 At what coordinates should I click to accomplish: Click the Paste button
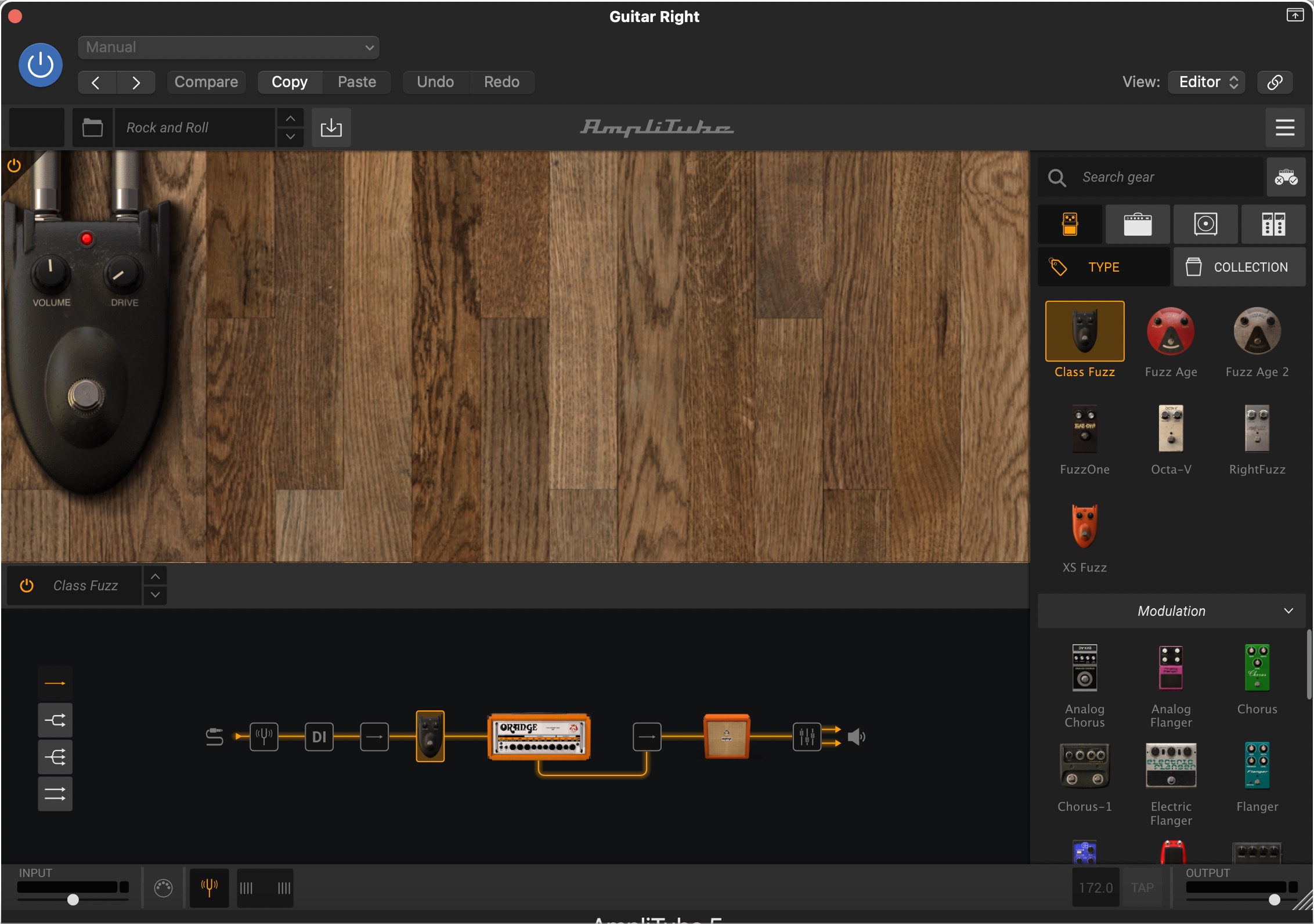357,82
